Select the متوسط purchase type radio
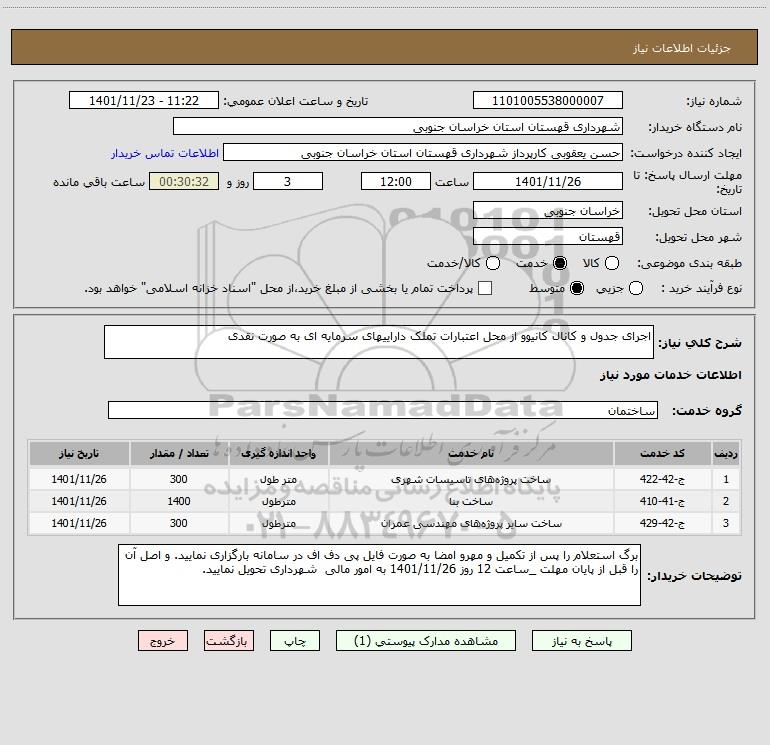Screen dimensions: 770x745 tap(577, 288)
